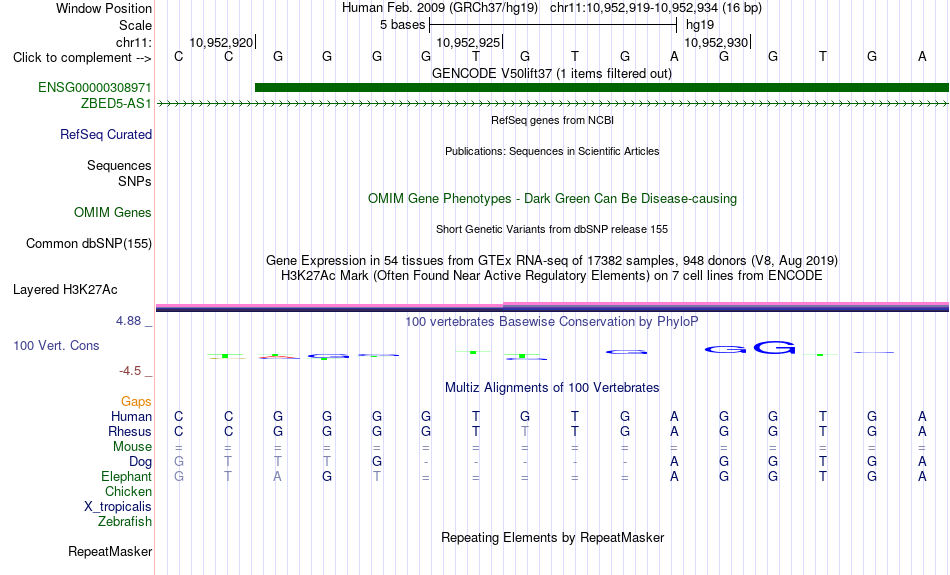Image resolution: width=950 pixels, height=575 pixels.
Task: Click the Scale row label
Action: pyautogui.click(x=135, y=25)
